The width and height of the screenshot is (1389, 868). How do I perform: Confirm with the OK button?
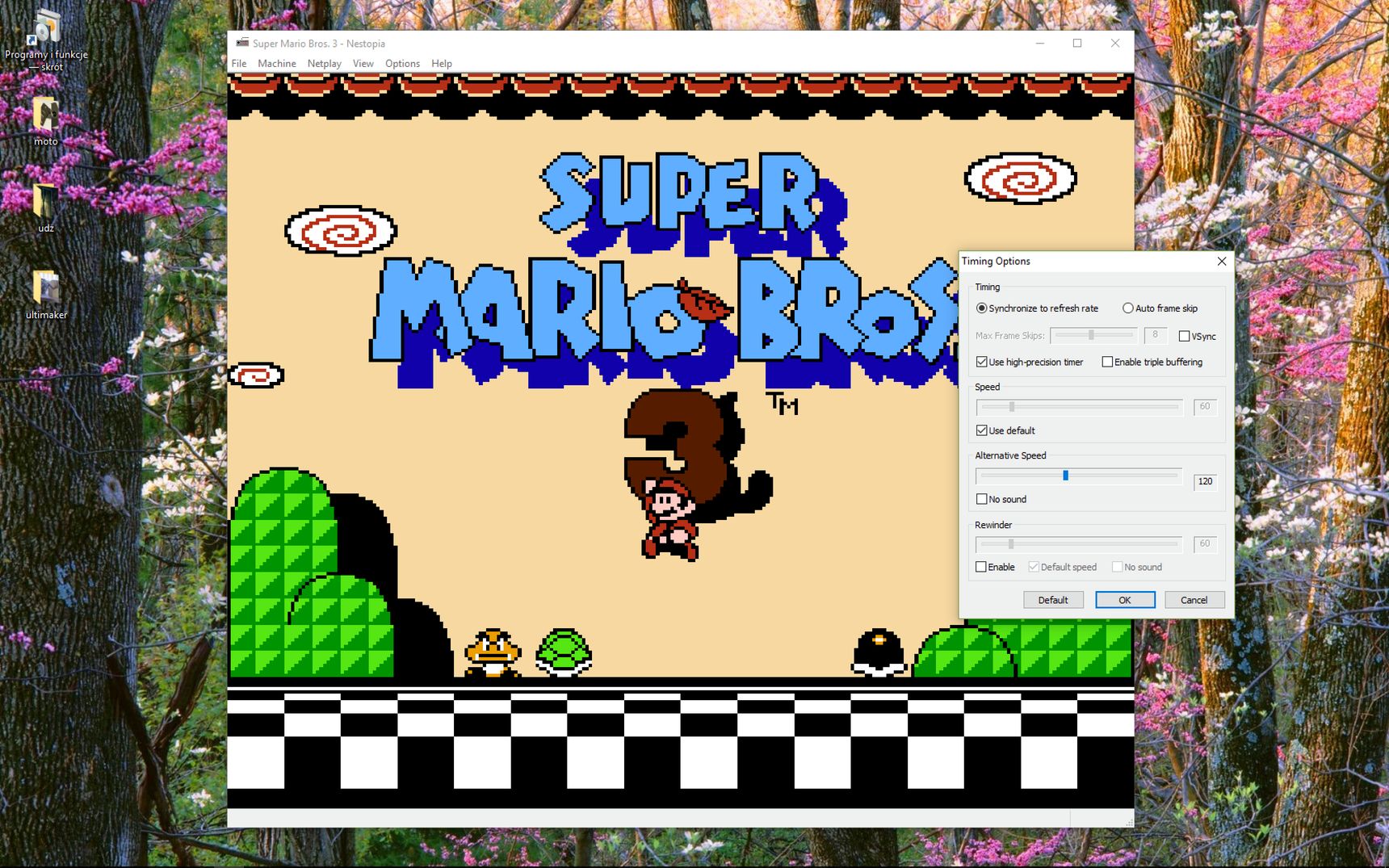point(1125,600)
